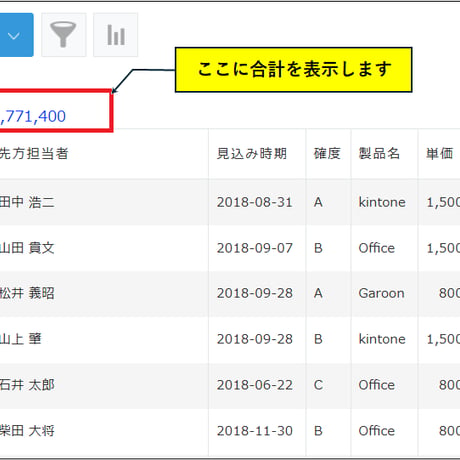The image size is (460, 460).
Task: Click Office in 柴田 大将 row
Action: pyautogui.click(x=377, y=431)
